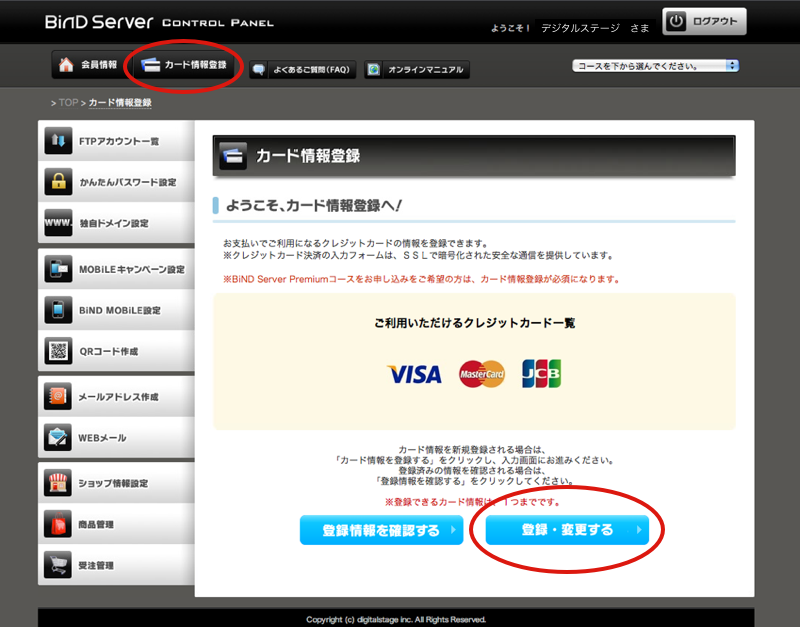The height and width of the screenshot is (630, 802).
Task: Click the デジタルステージ user name text
Action: pos(580,28)
